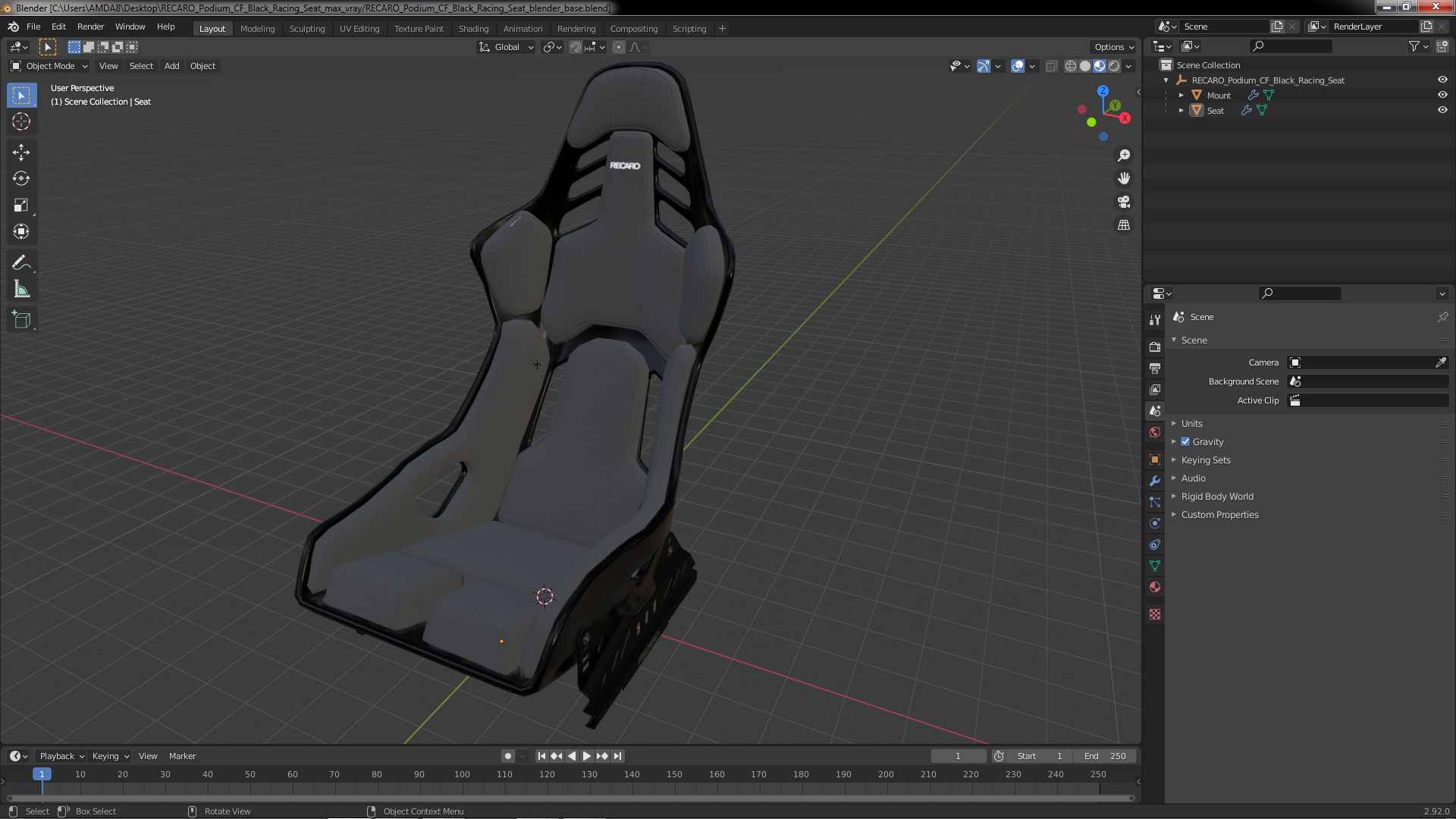Switch to Rendered viewport shading

1114,66
